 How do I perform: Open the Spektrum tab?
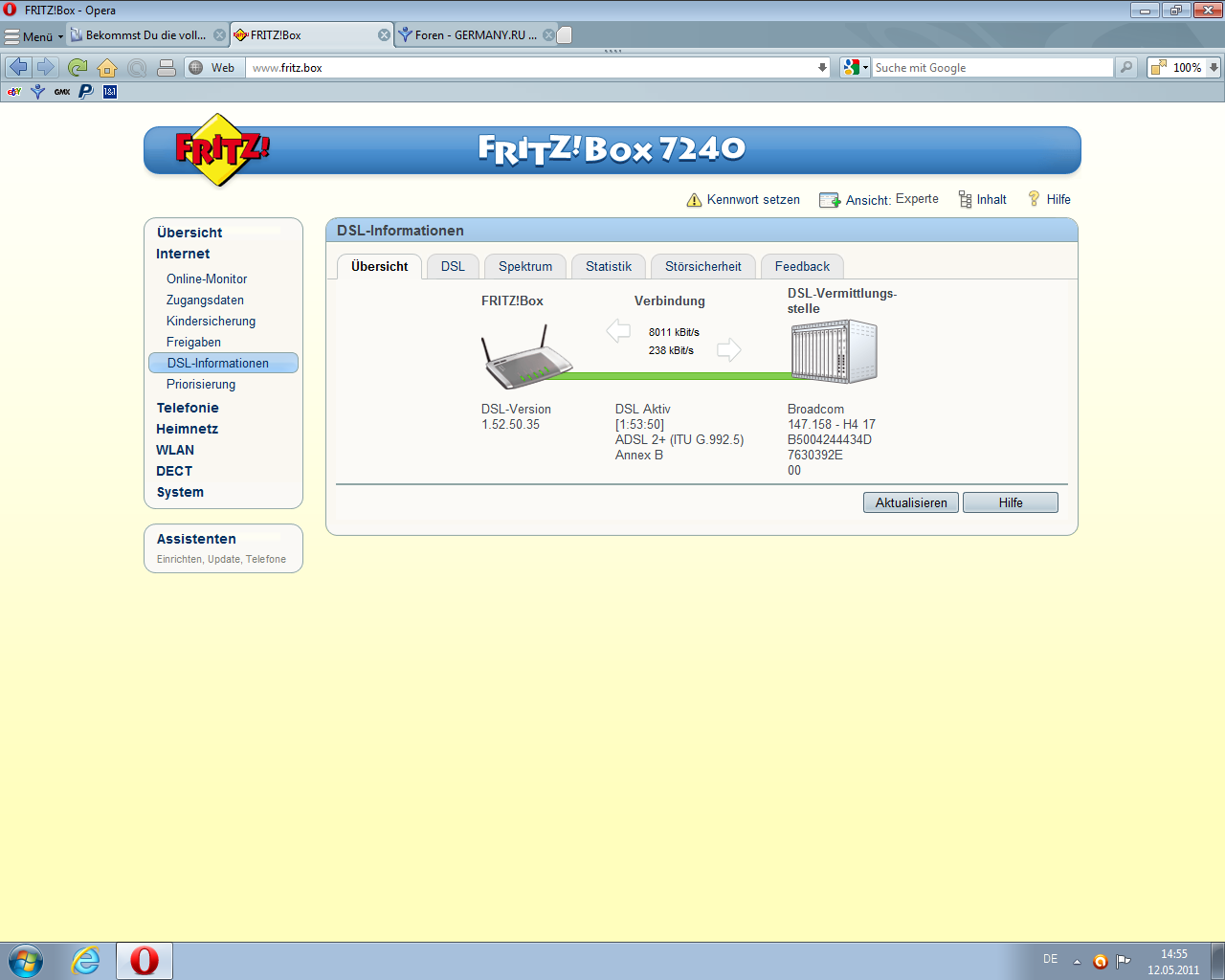tap(525, 267)
